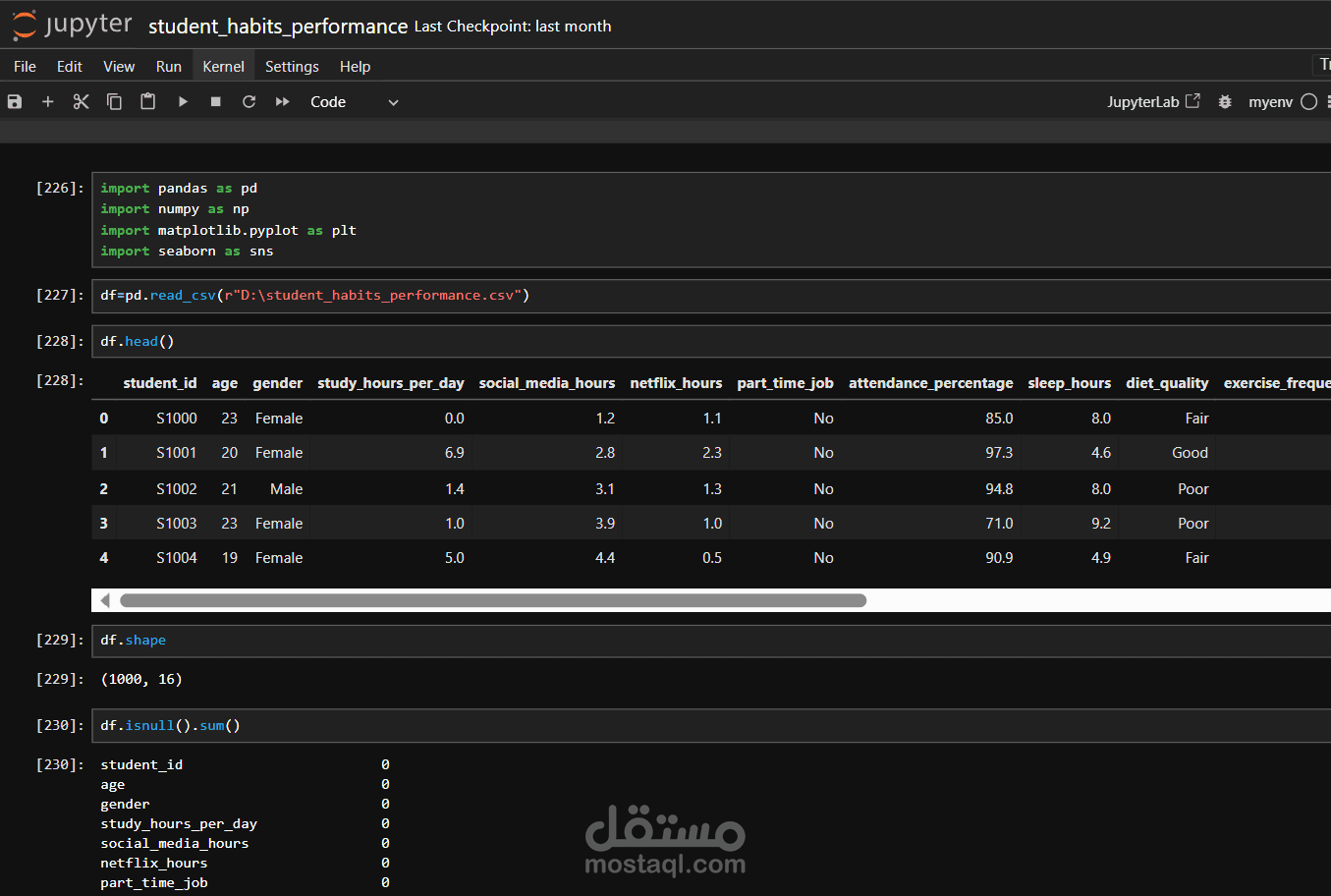The width and height of the screenshot is (1331, 896).
Task: Select the df.shape code cell
Action: [711, 641]
